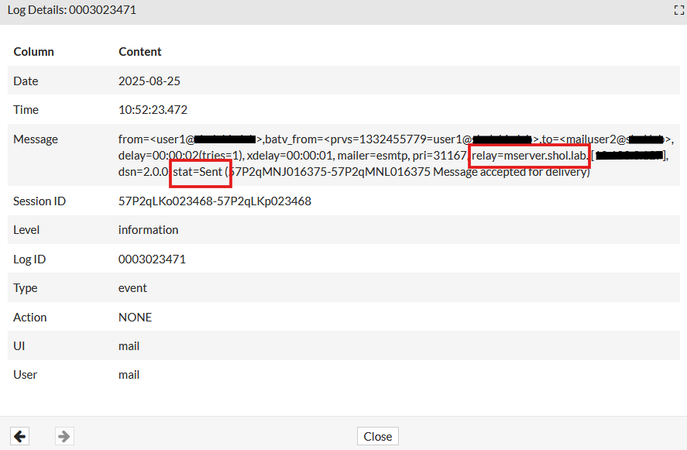Select the date value 2025-08-25
The width and height of the screenshot is (687, 450).
coord(149,80)
